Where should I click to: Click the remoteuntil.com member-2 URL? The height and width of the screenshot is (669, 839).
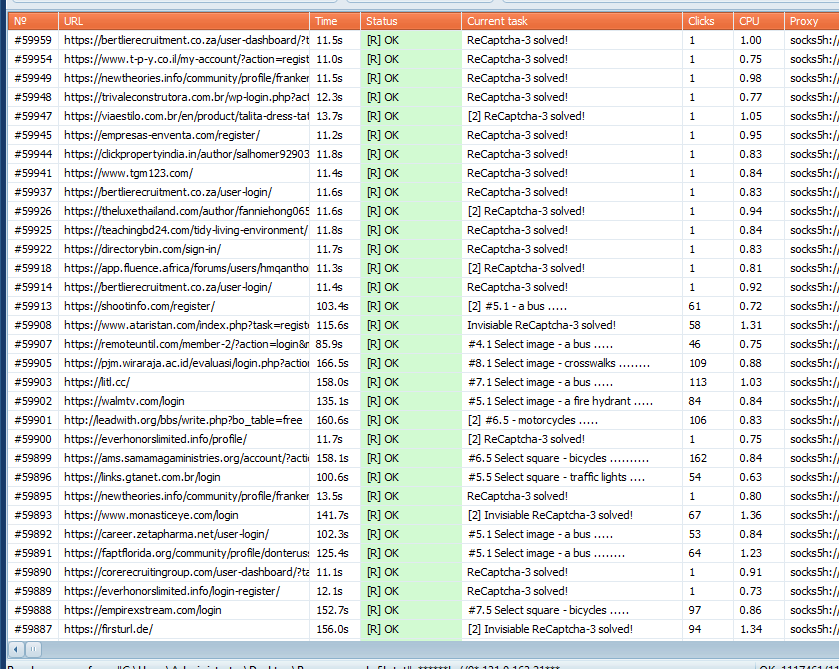tap(186, 344)
